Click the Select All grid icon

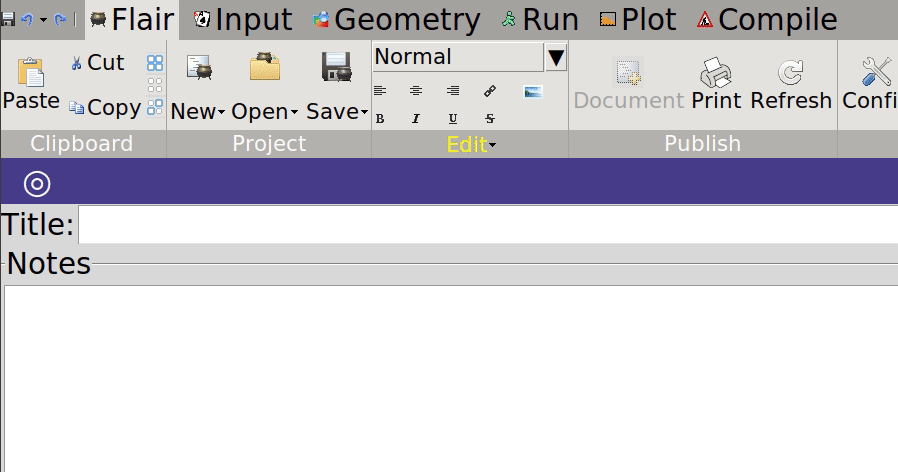tap(155, 62)
